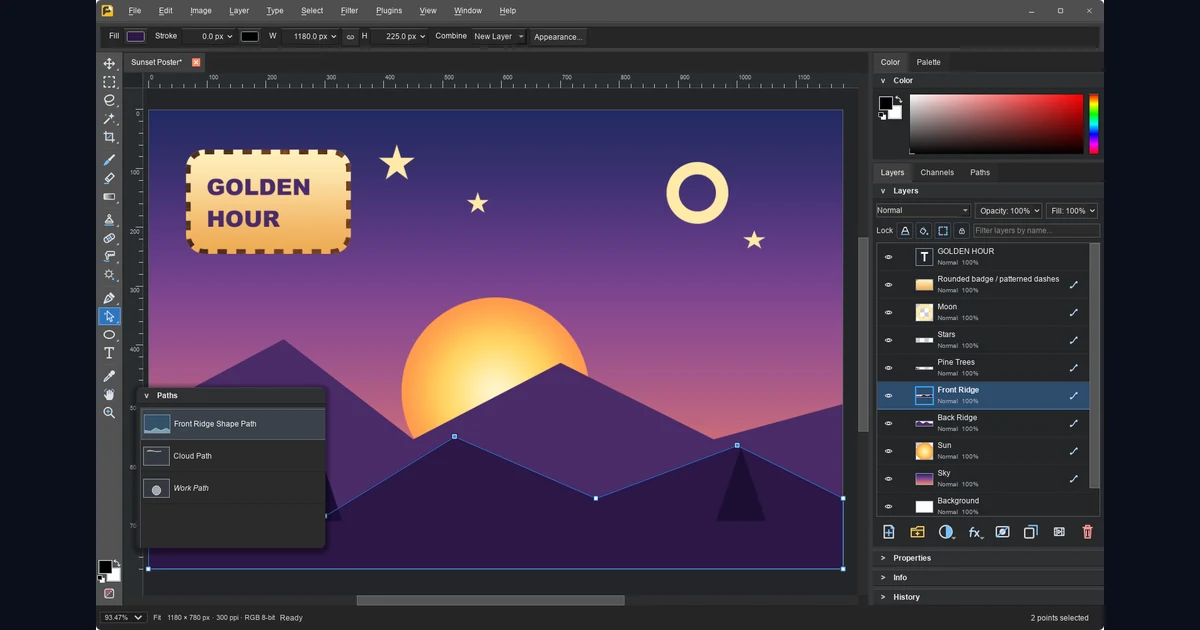Select the Brush tool
Viewport: 1200px width, 630px height.
coord(109,160)
